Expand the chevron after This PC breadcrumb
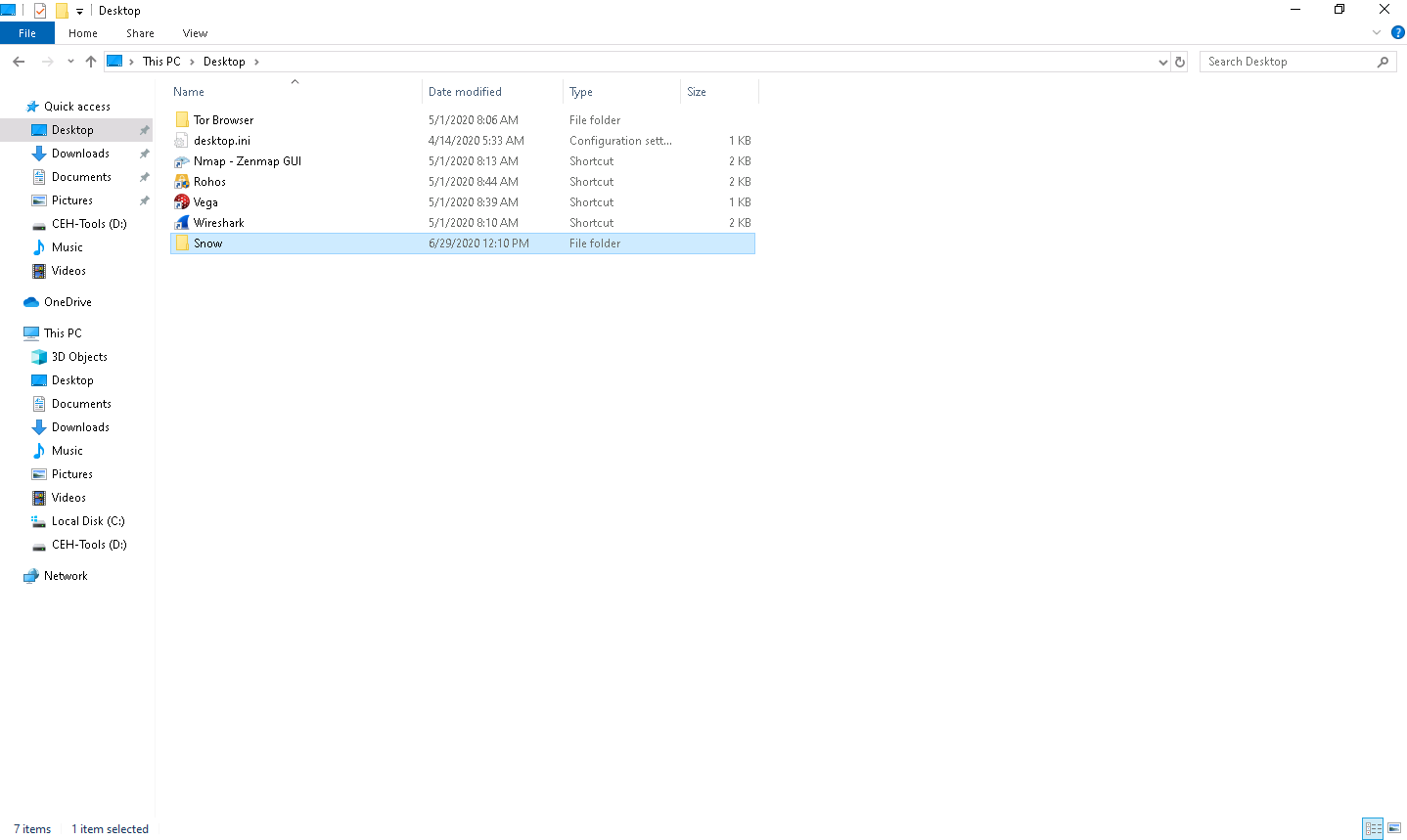 pyautogui.click(x=192, y=62)
